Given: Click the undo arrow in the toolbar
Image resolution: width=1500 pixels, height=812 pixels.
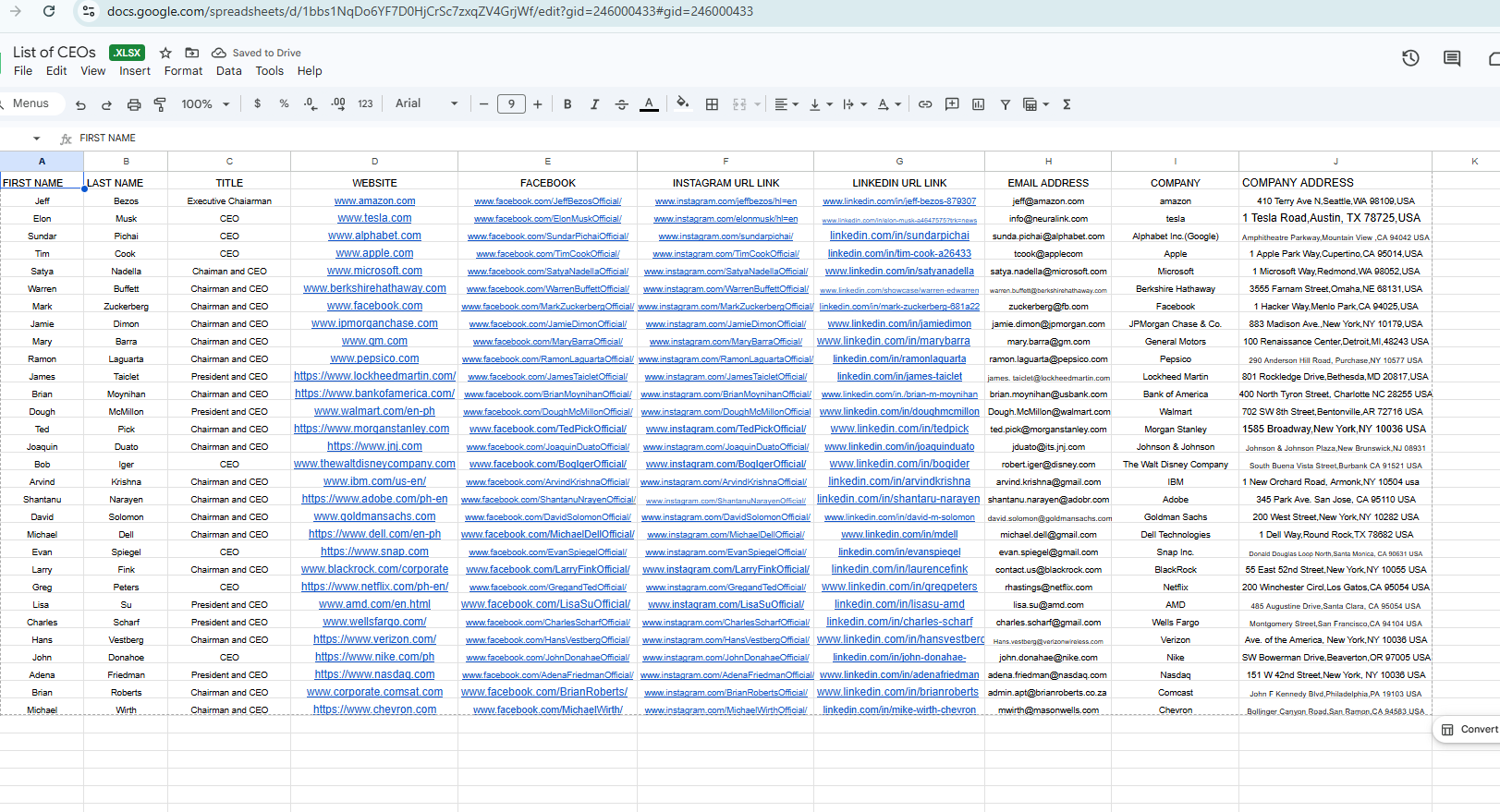Looking at the screenshot, I should pyautogui.click(x=81, y=104).
